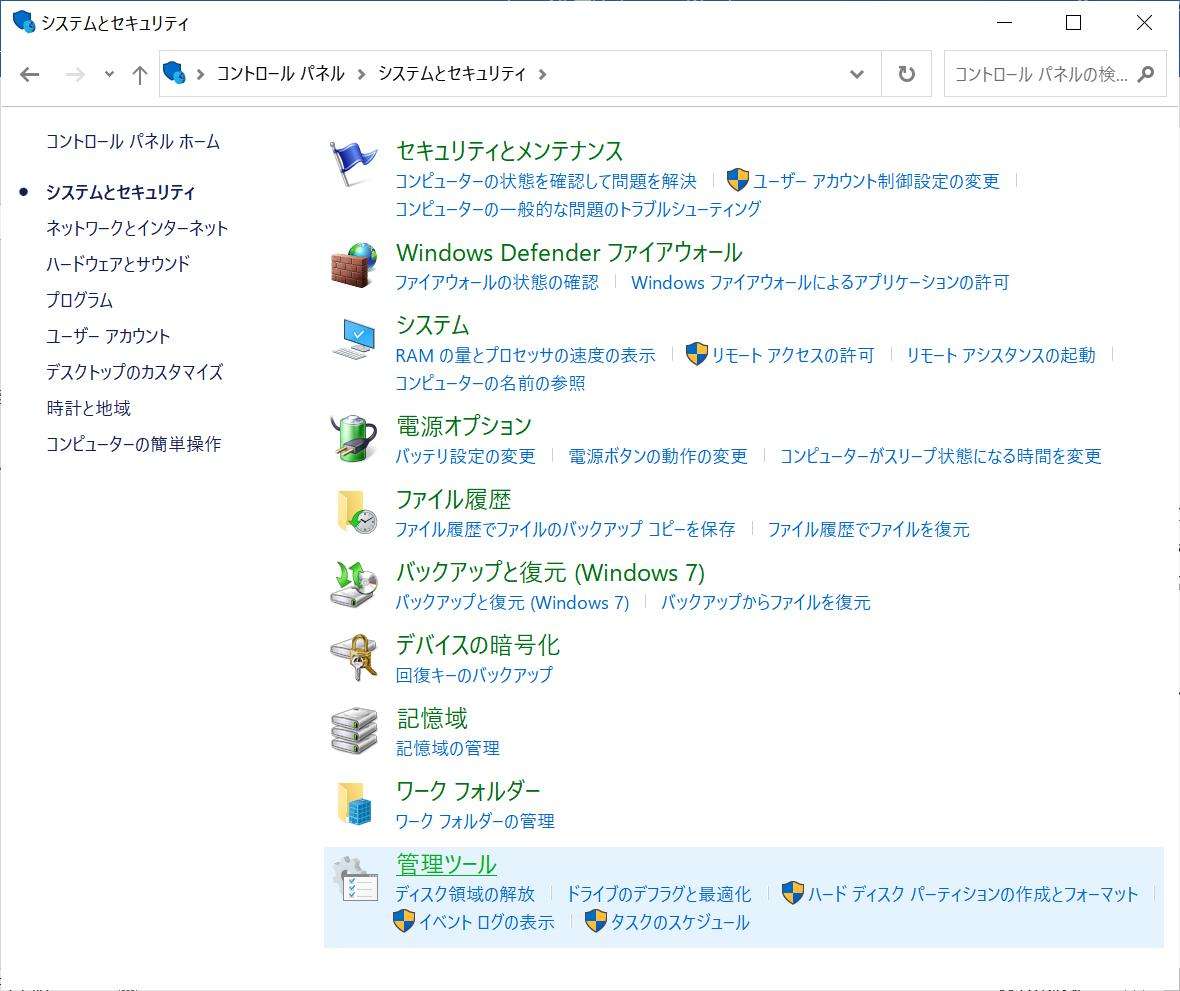This screenshot has width=1180, height=991.
Task: Click the Refresh button in address bar
Action: point(907,74)
